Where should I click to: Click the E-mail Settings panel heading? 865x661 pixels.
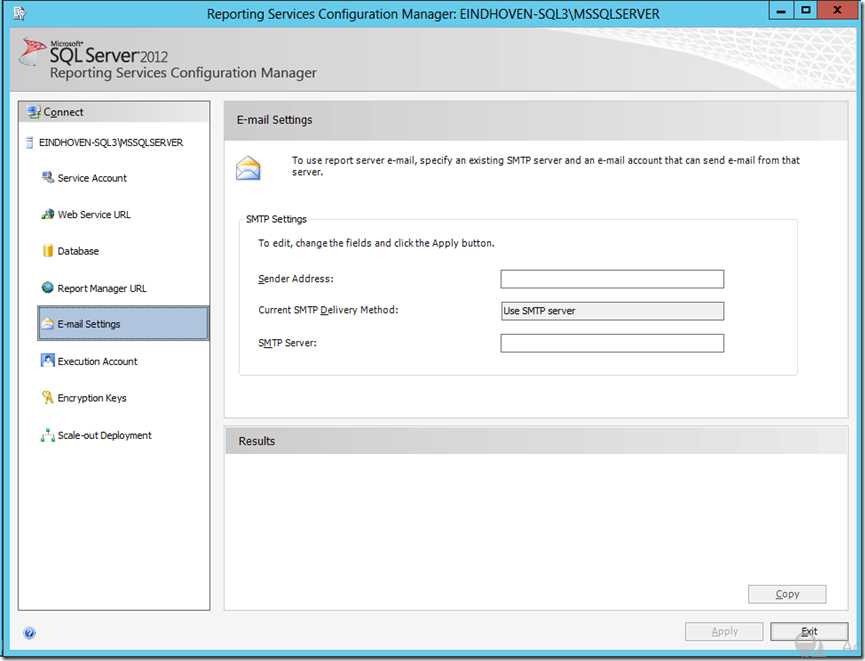point(274,120)
